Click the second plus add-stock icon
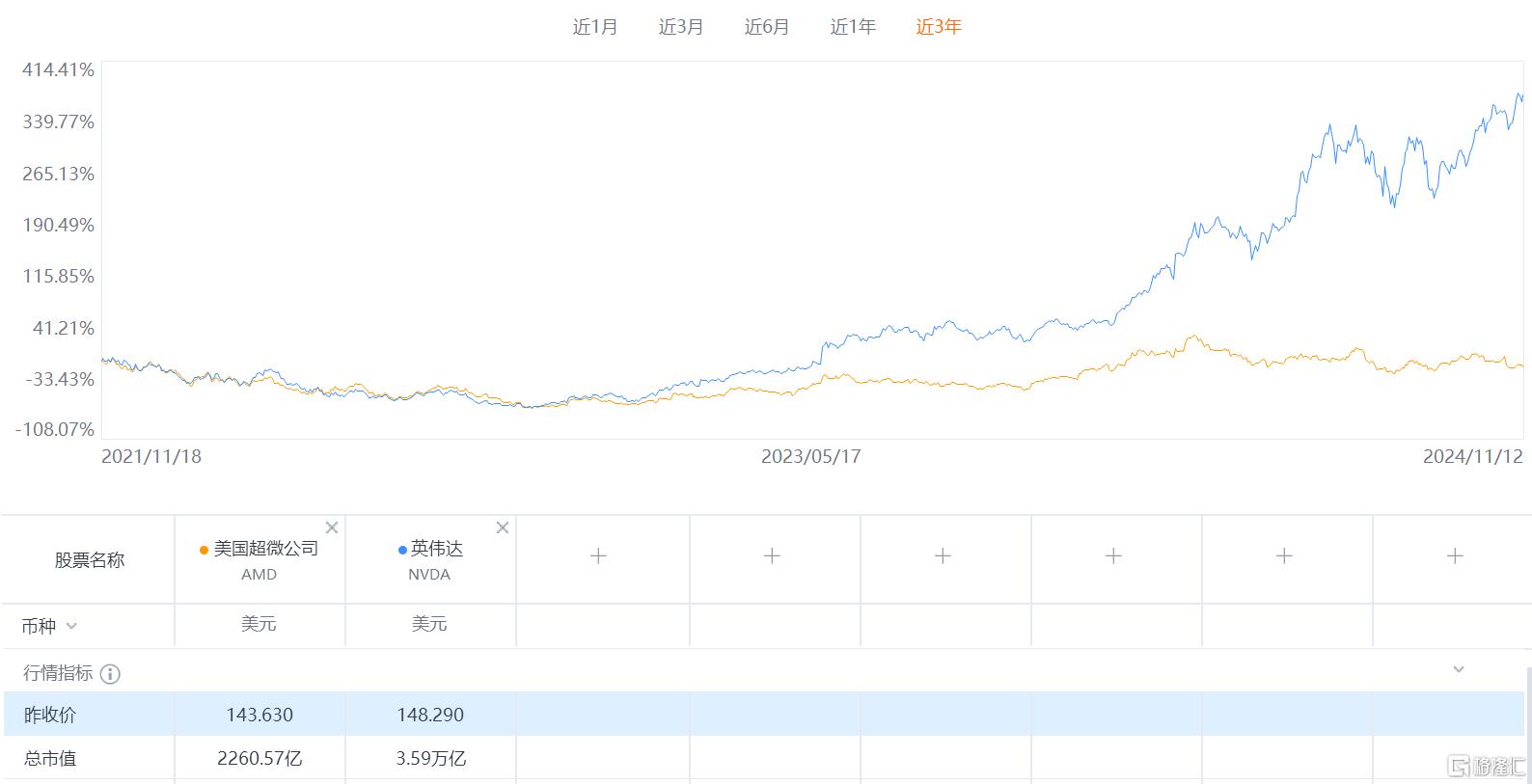 click(x=772, y=555)
